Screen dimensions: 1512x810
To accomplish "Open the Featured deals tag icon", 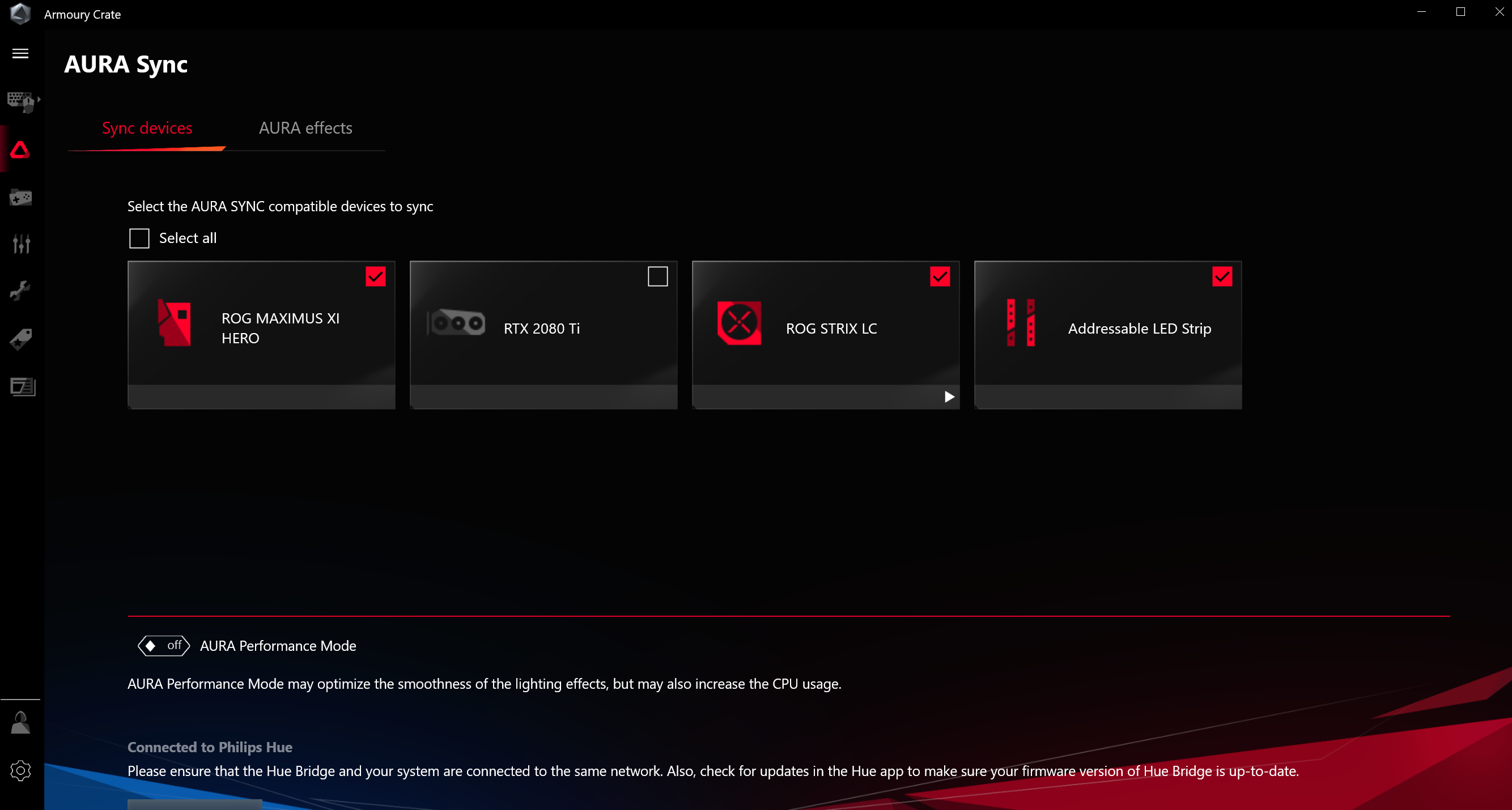I will pos(21,339).
